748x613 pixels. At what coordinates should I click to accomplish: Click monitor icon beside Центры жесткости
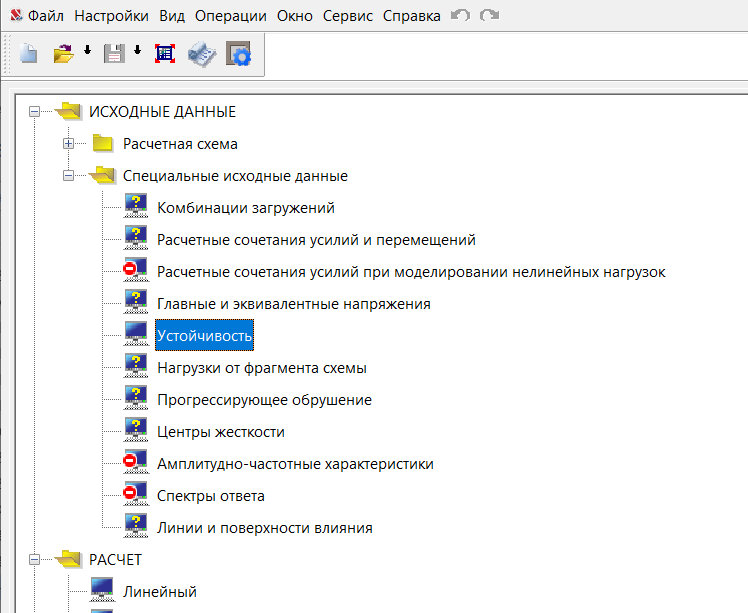click(136, 430)
